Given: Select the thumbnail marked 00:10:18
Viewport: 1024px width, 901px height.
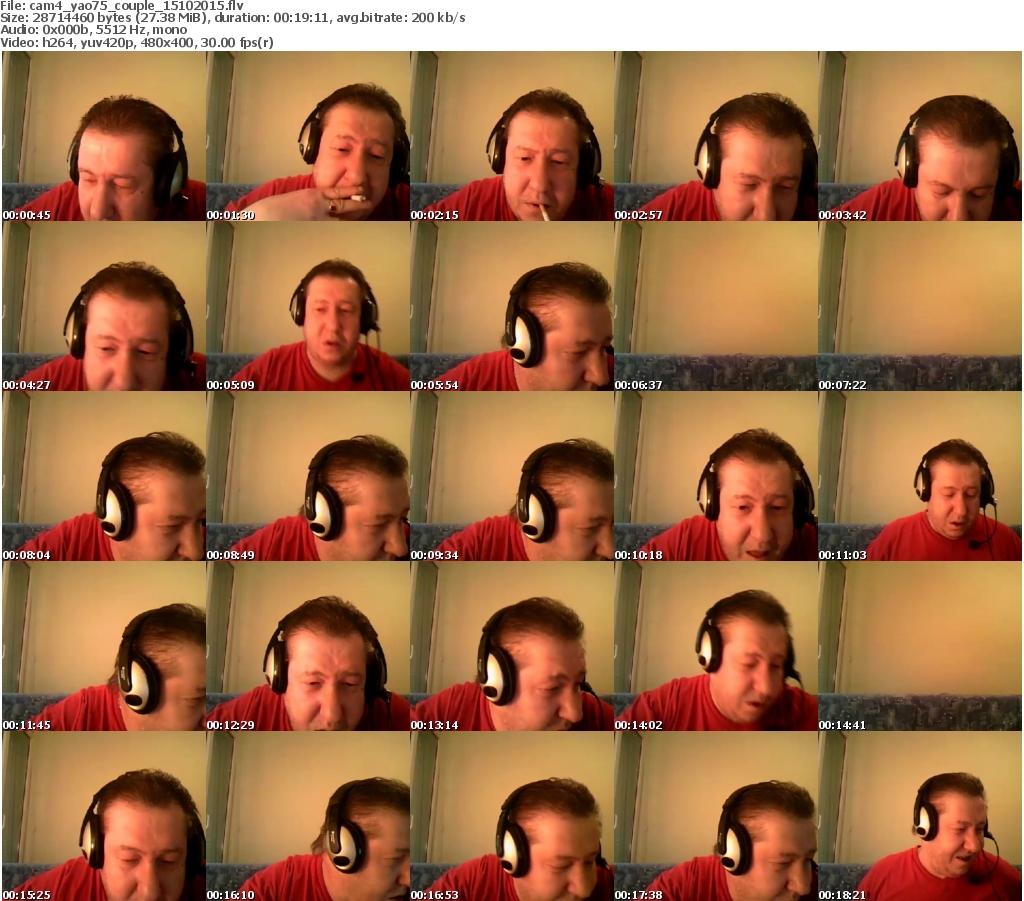Looking at the screenshot, I should (716, 476).
